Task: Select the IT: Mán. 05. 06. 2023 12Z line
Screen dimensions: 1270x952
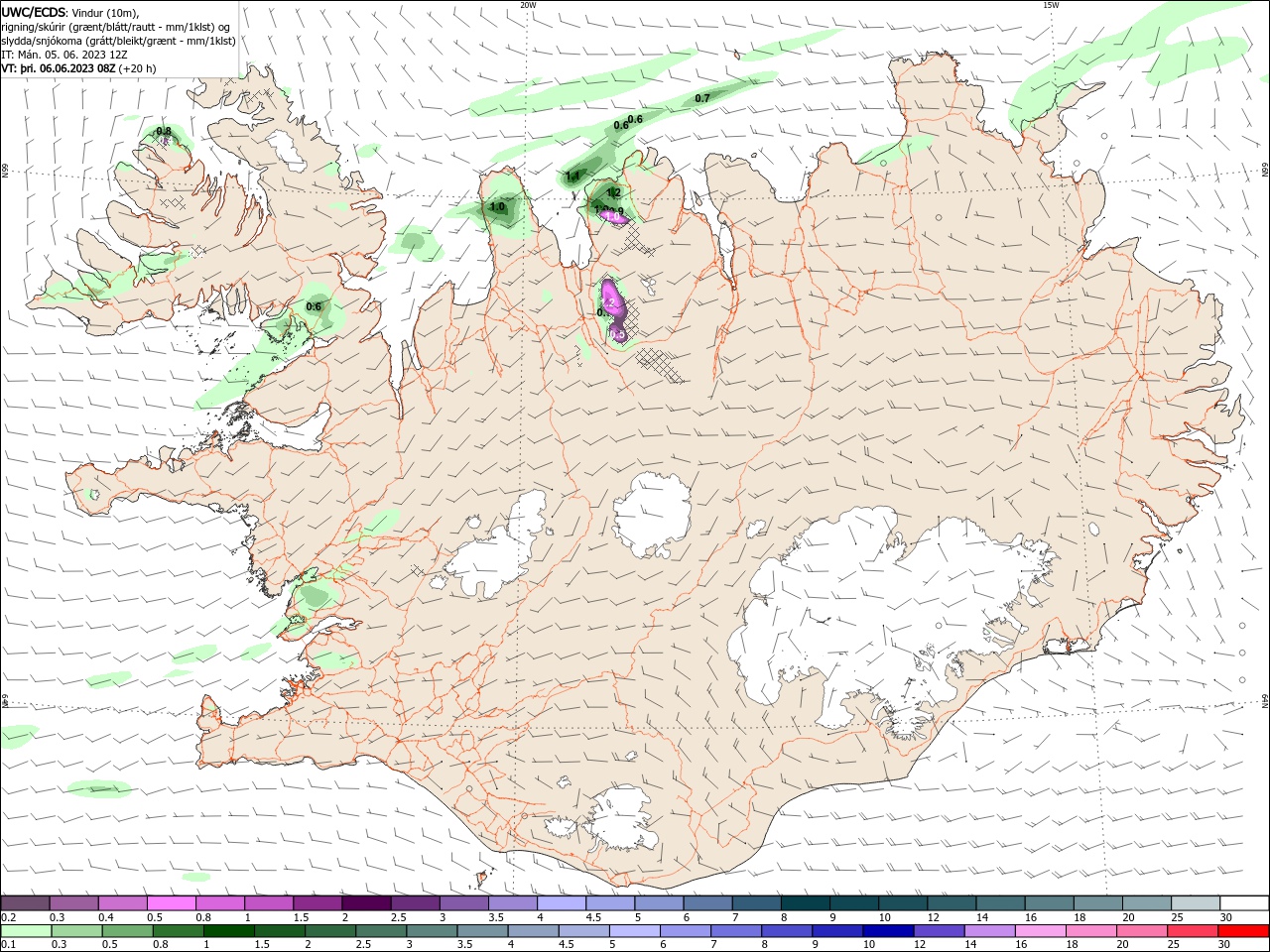Action: click(63, 55)
